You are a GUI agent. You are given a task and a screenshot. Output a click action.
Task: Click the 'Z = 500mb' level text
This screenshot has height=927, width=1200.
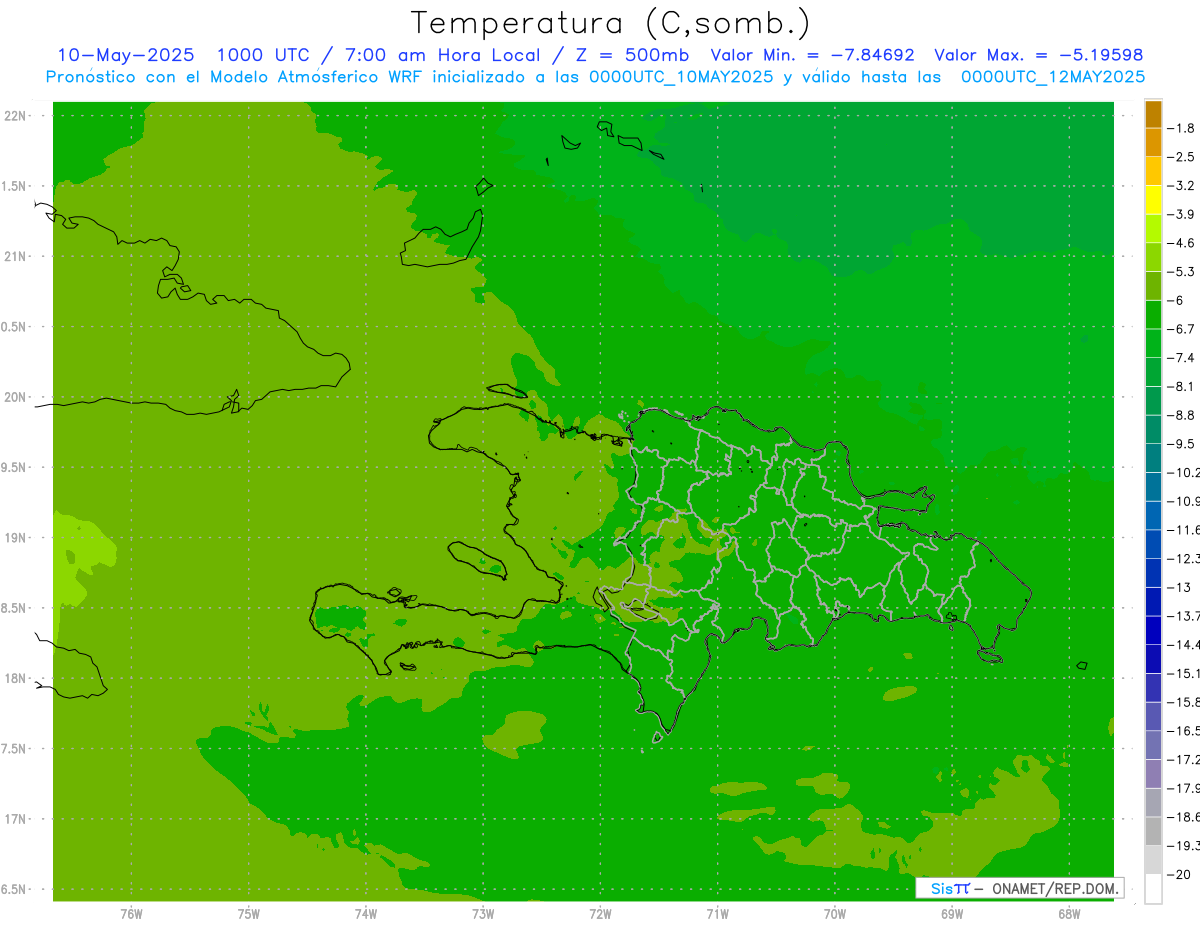[x=628, y=55]
